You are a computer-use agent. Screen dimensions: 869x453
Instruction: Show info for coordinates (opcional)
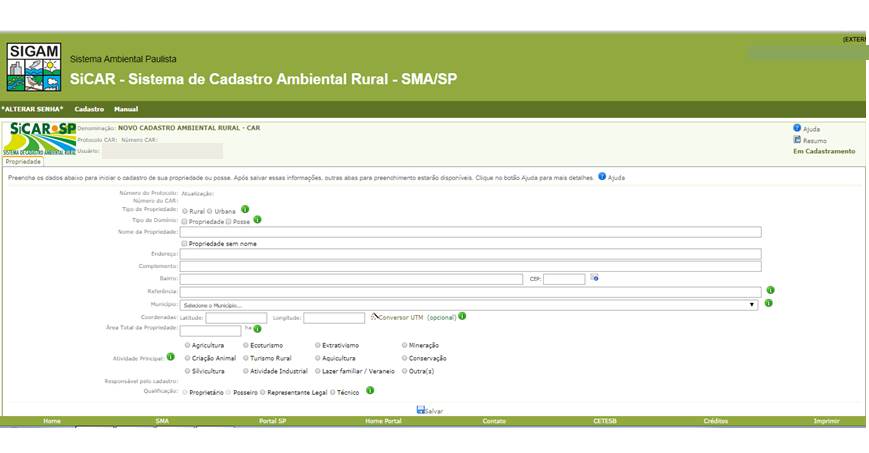462,316
